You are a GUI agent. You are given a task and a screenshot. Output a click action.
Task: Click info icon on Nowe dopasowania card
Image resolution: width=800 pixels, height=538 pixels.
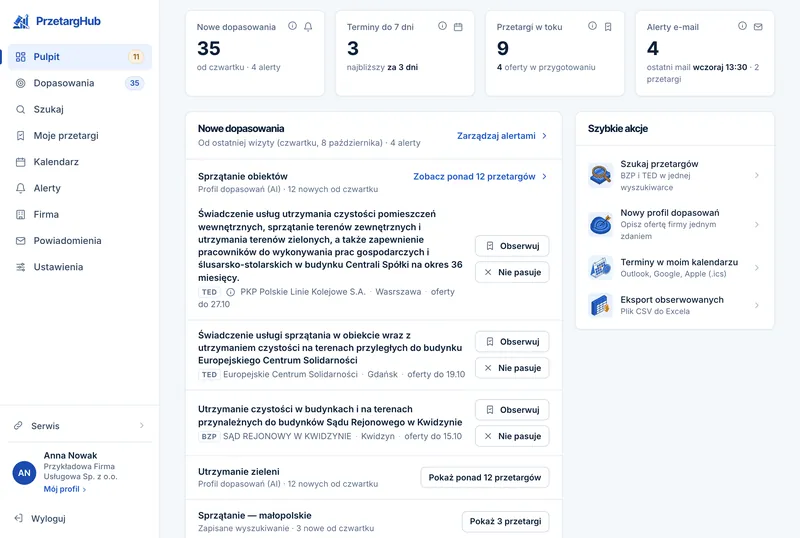[x=292, y=26]
